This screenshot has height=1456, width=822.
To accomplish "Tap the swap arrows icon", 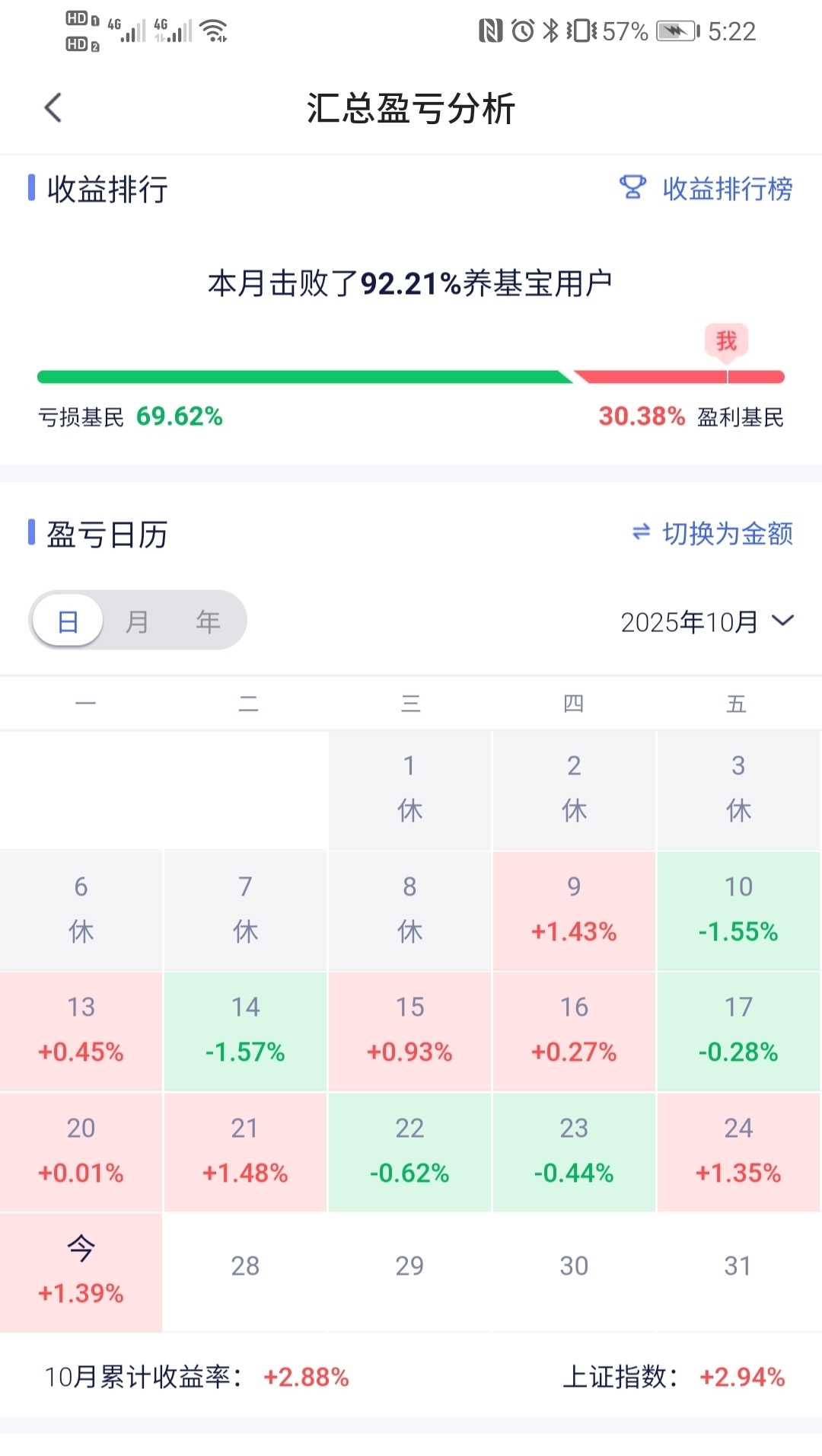I will (642, 532).
